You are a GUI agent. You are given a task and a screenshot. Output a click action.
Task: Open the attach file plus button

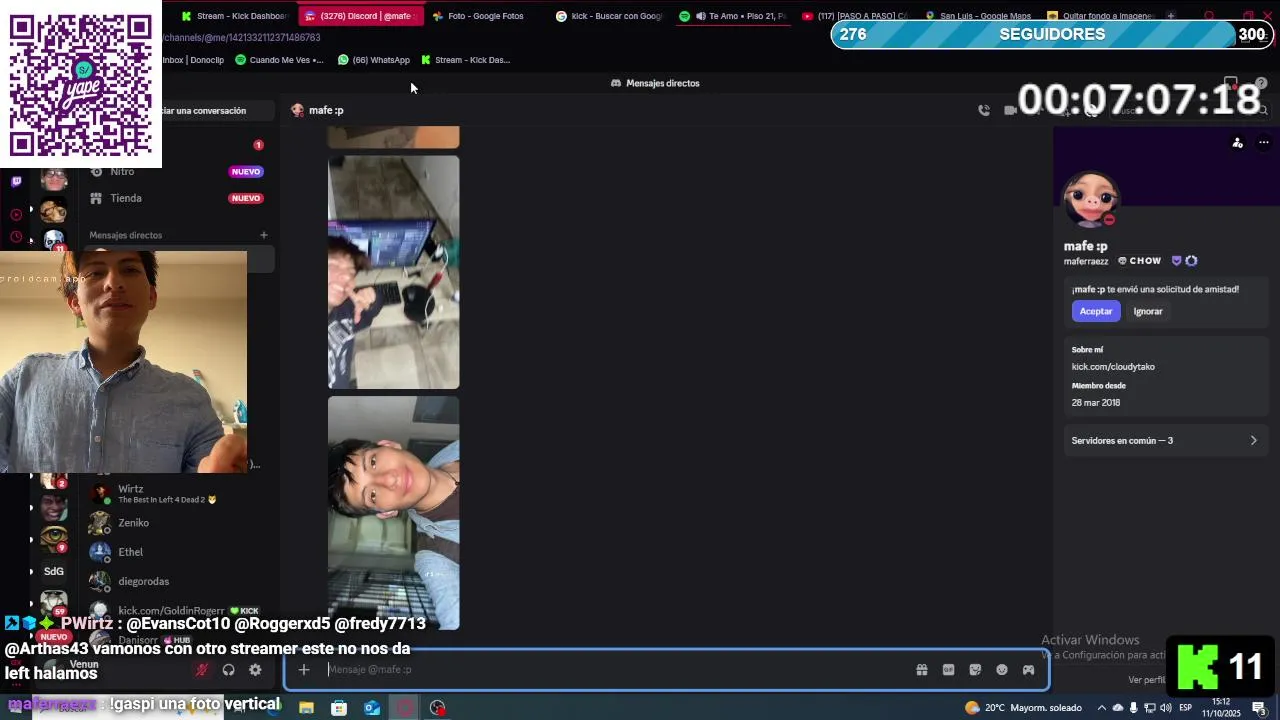(304, 670)
